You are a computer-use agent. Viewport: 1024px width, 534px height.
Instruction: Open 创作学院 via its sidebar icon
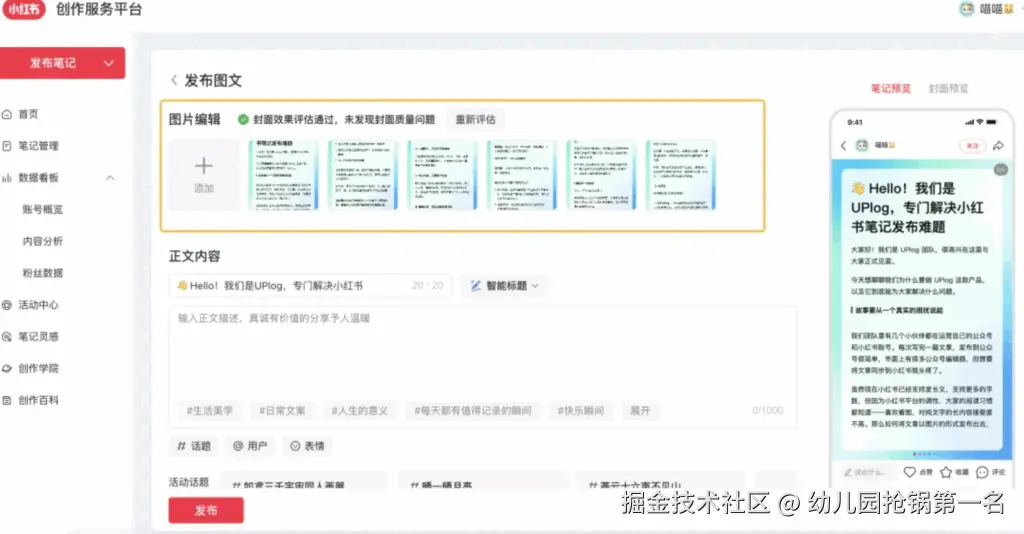click(7, 368)
